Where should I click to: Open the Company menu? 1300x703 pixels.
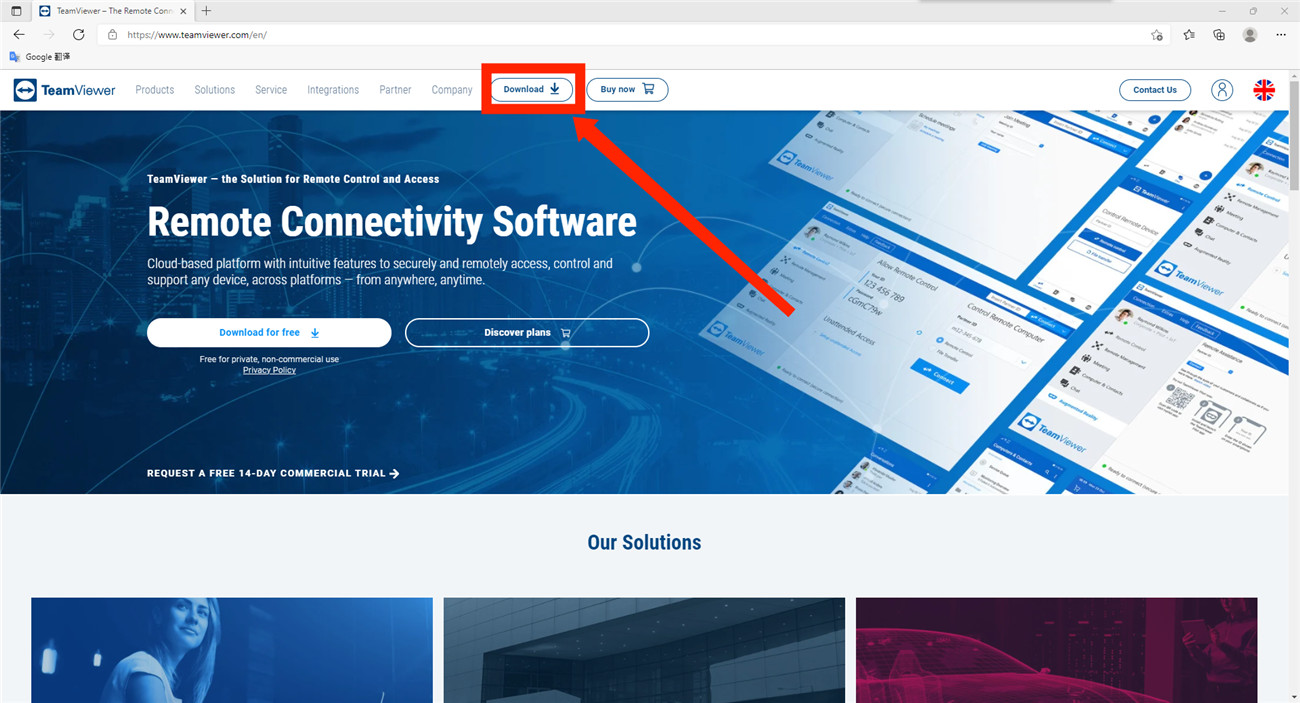452,90
